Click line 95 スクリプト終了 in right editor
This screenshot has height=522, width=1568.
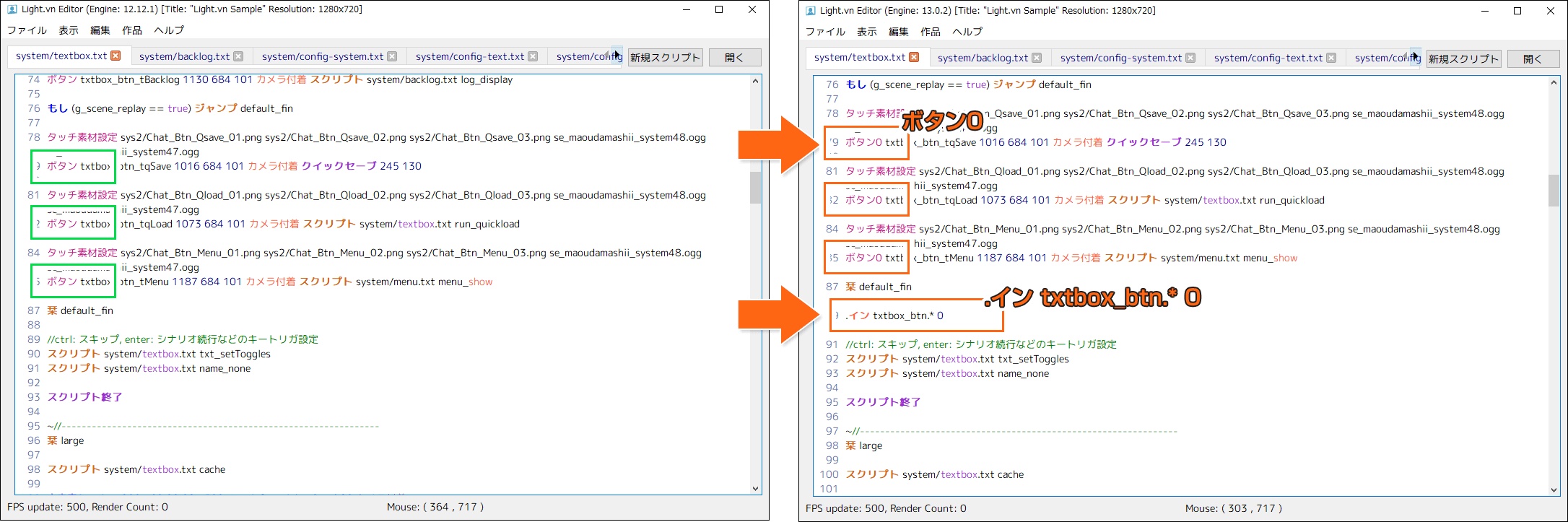[884, 402]
